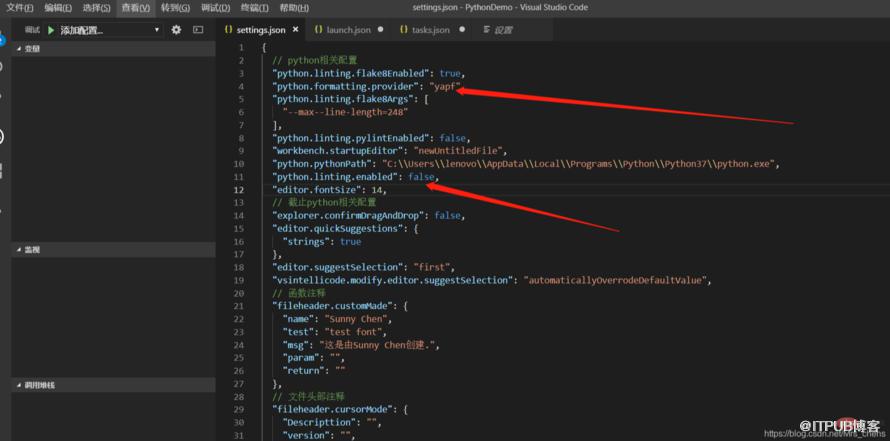This screenshot has height=441, width=890.
Task: Click the editor.fontSize value 14
Action: [377, 190]
